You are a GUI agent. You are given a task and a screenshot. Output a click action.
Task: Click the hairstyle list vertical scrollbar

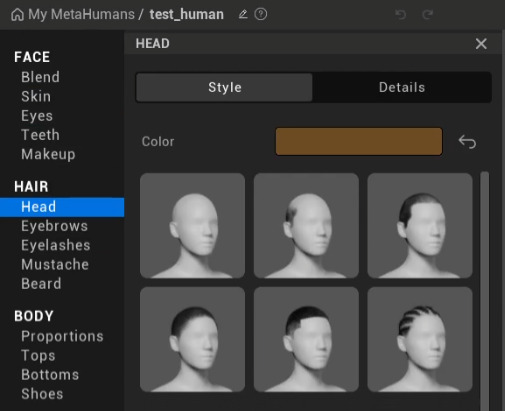pyautogui.click(x=485, y=290)
